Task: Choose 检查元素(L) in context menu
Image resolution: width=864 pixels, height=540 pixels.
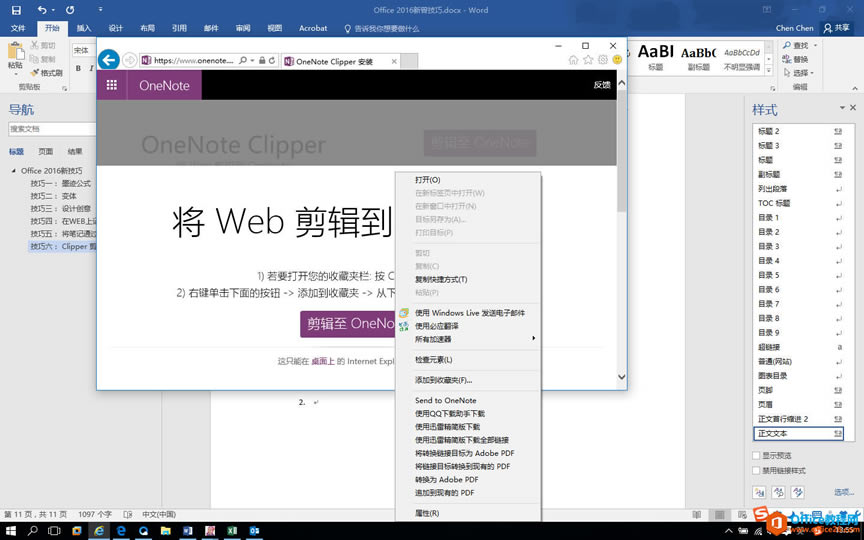Action: click(x=434, y=360)
